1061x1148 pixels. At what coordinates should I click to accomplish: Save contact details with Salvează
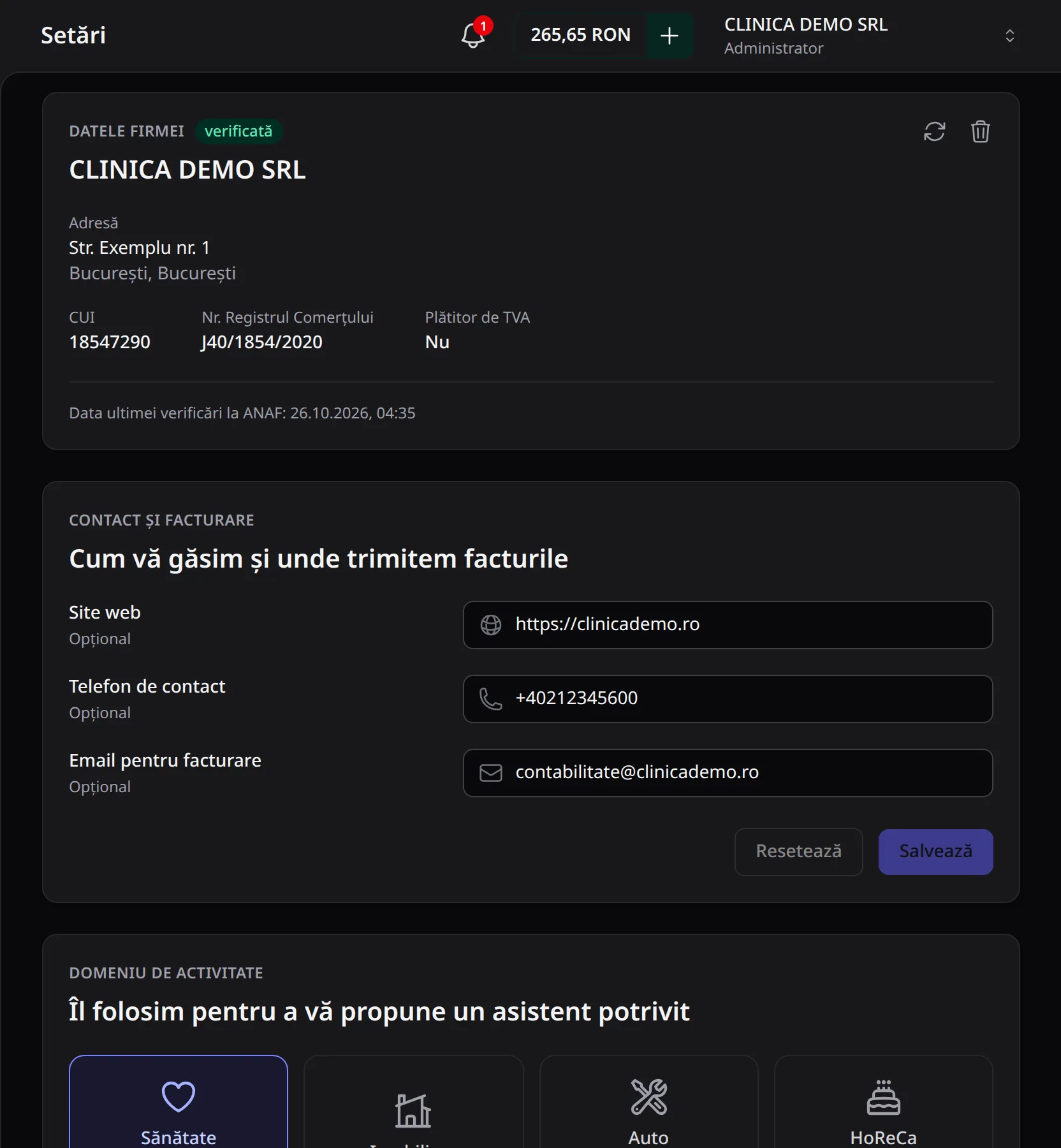[x=936, y=852]
